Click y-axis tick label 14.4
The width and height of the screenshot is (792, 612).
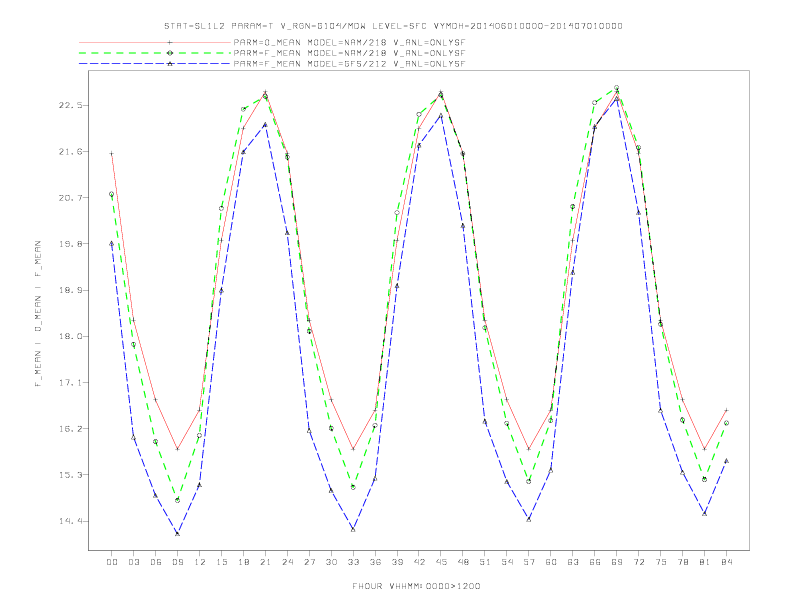(70, 521)
